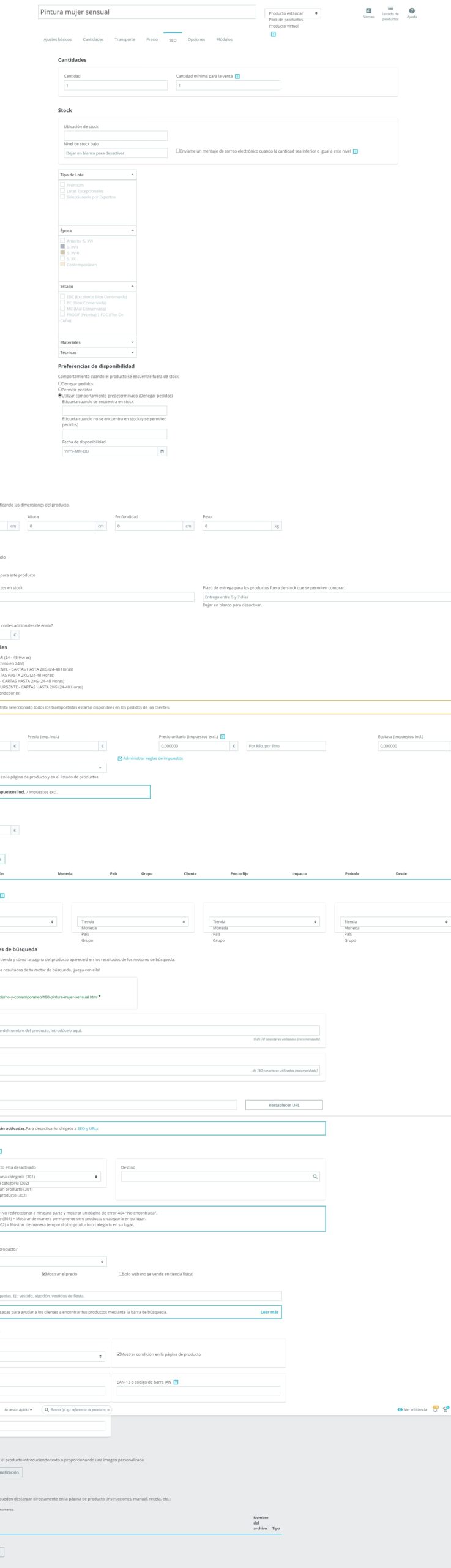Open the Producto estándar type dropdown
This screenshot has width=451, height=1568.
click(293, 13)
